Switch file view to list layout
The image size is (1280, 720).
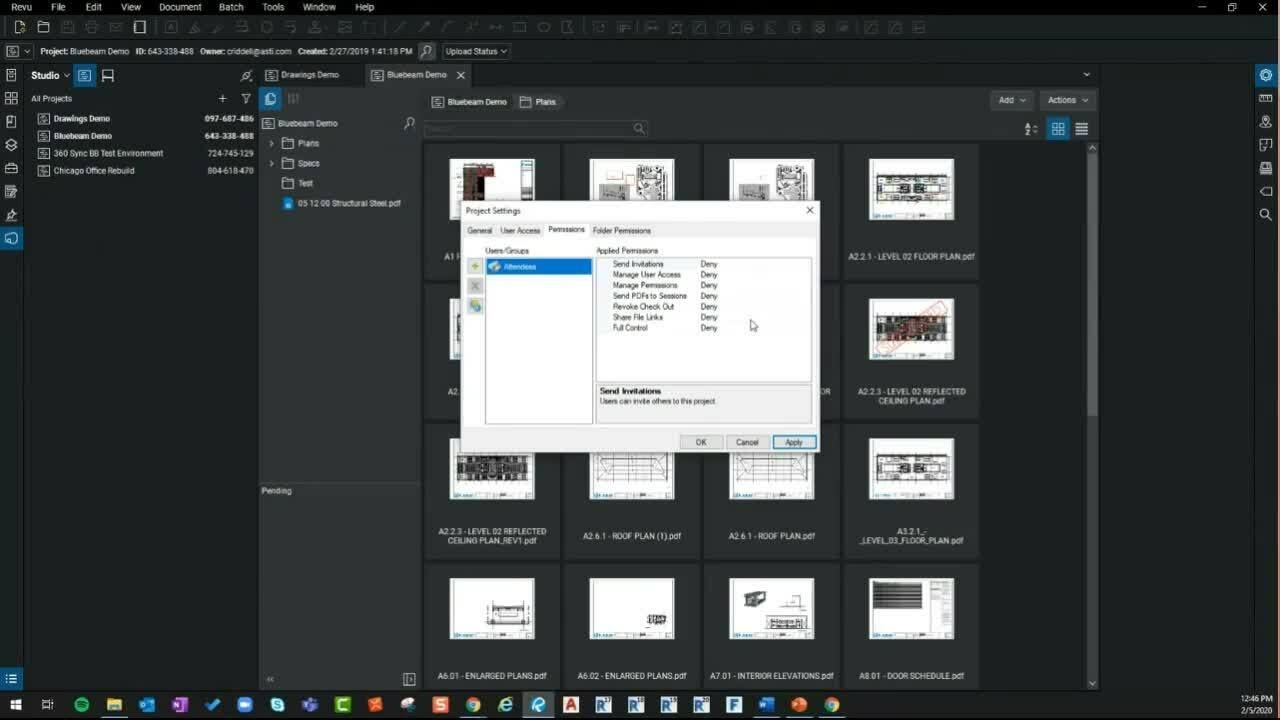click(1081, 129)
